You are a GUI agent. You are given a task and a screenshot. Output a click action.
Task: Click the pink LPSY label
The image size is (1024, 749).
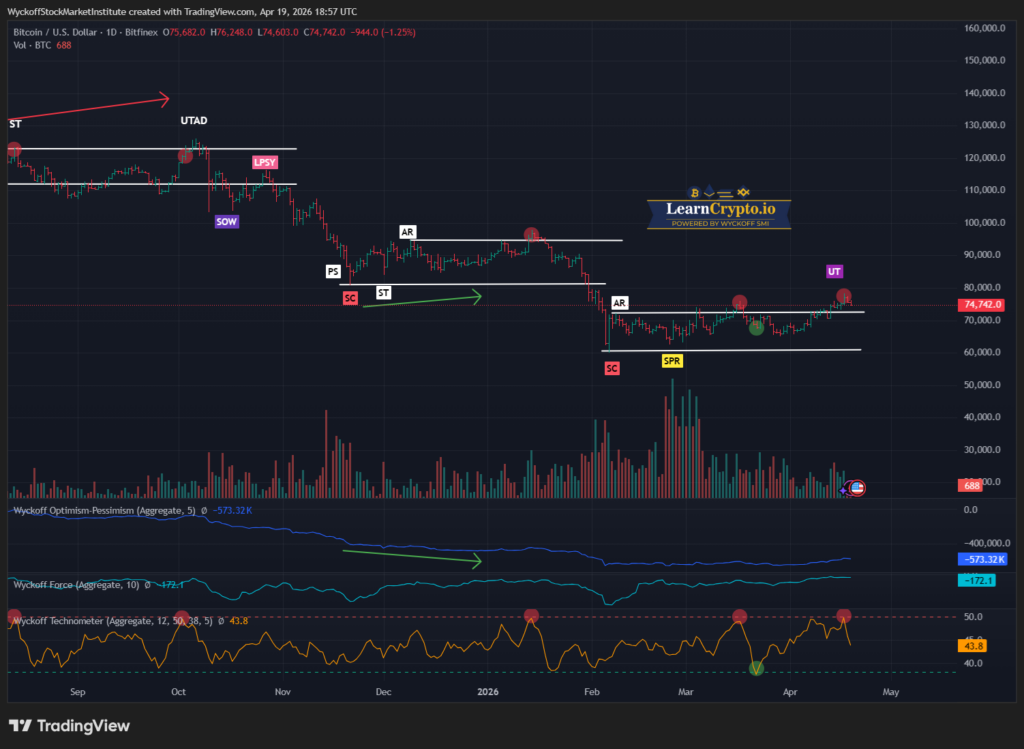[x=265, y=162]
